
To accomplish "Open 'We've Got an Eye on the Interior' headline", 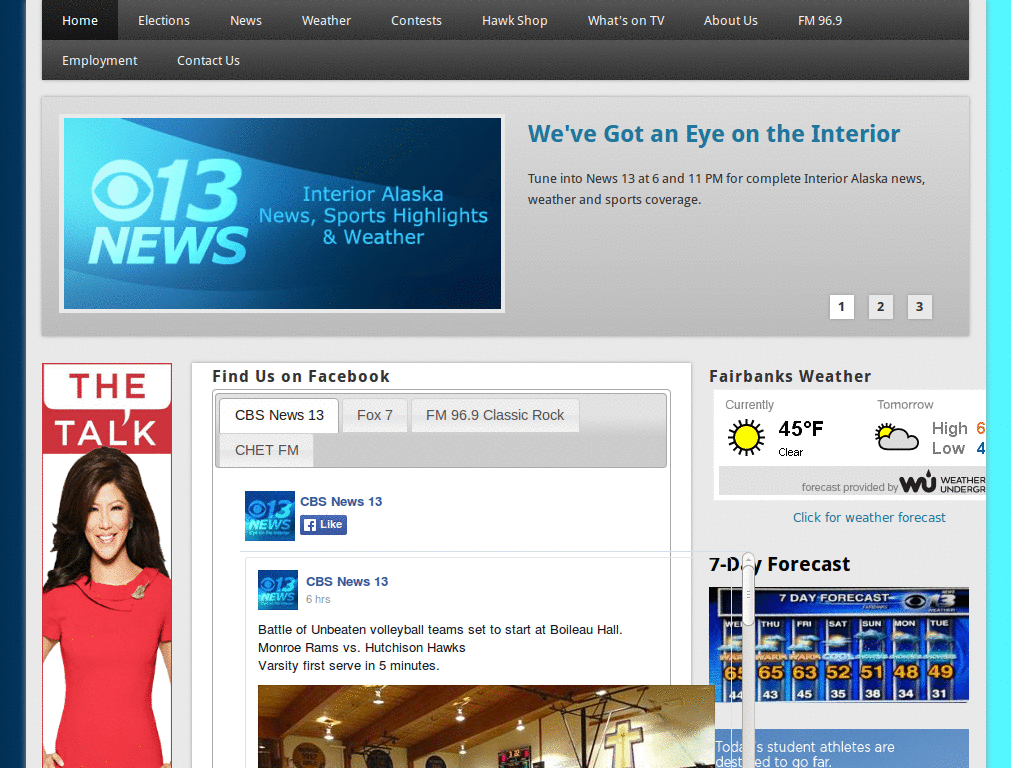I will pos(714,134).
